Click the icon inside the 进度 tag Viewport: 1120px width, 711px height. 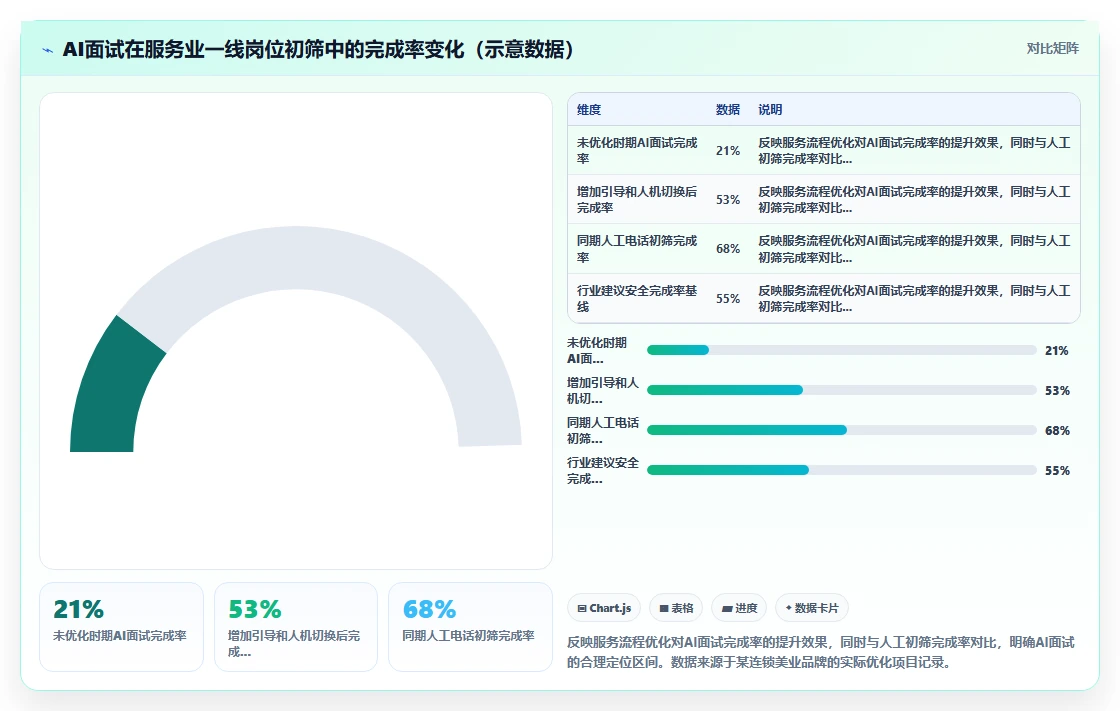pos(727,609)
